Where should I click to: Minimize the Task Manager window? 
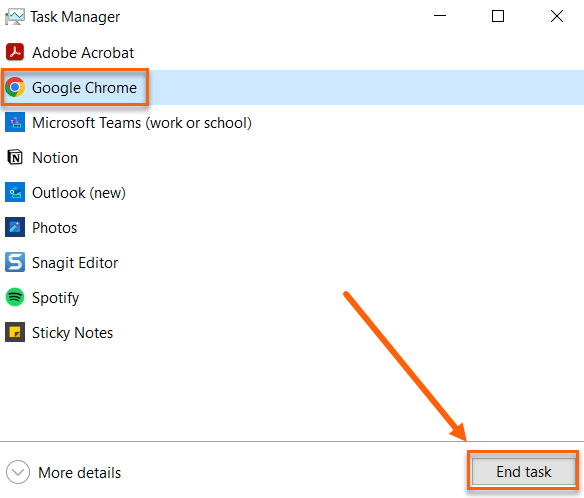tap(440, 16)
